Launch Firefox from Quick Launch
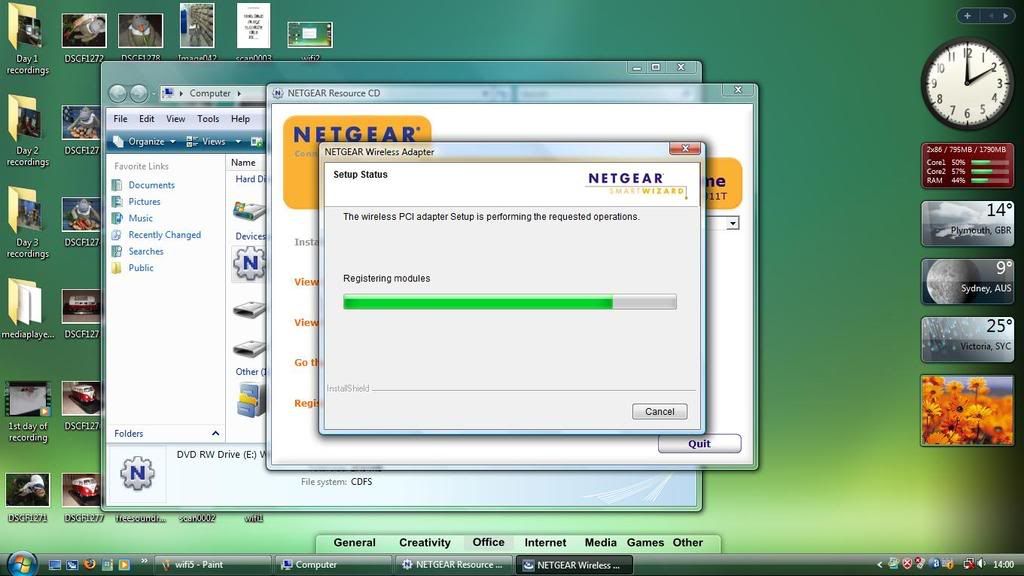The height and width of the screenshot is (576, 1024). (x=89, y=564)
